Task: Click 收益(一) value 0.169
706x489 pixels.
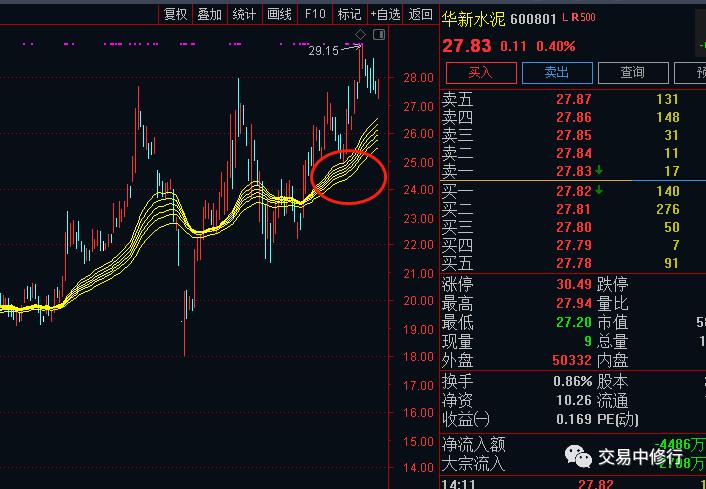Action: 574,419
